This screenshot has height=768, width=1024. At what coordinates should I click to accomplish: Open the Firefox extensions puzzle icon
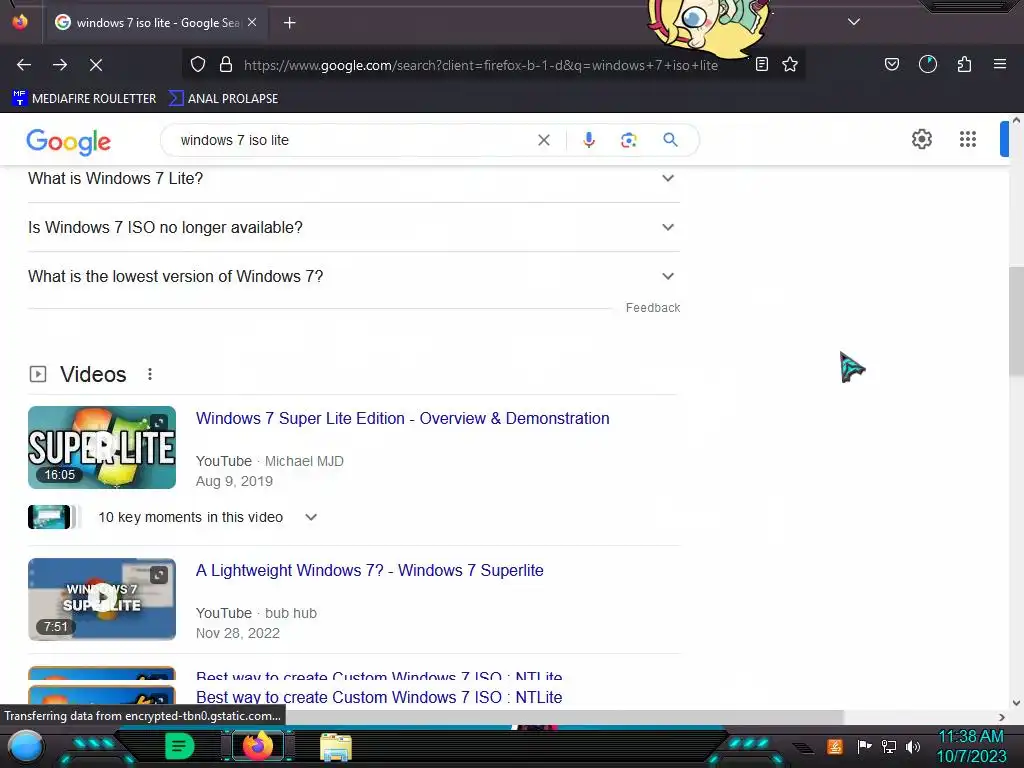click(964, 64)
